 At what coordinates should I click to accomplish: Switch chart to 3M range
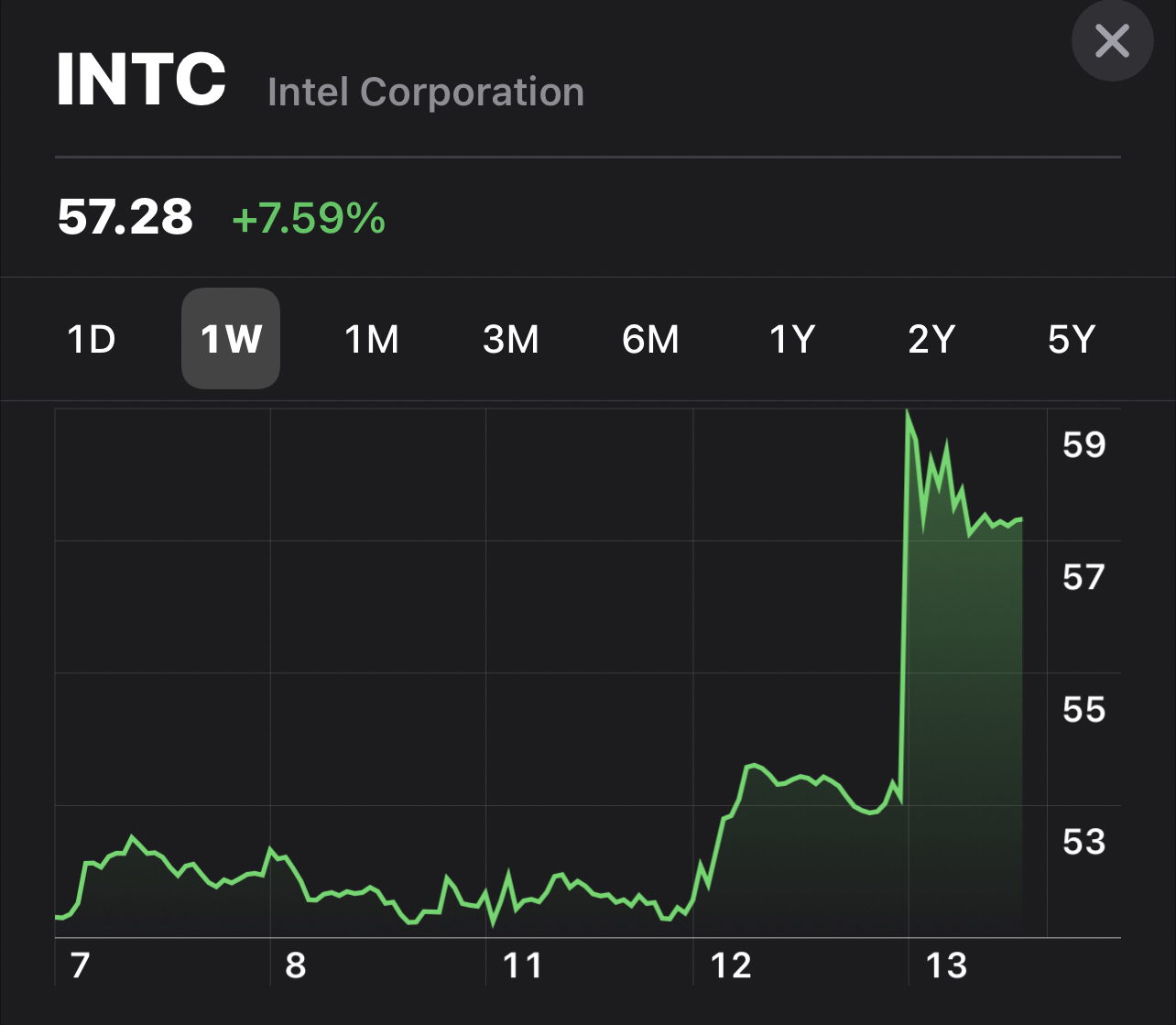pos(511,340)
